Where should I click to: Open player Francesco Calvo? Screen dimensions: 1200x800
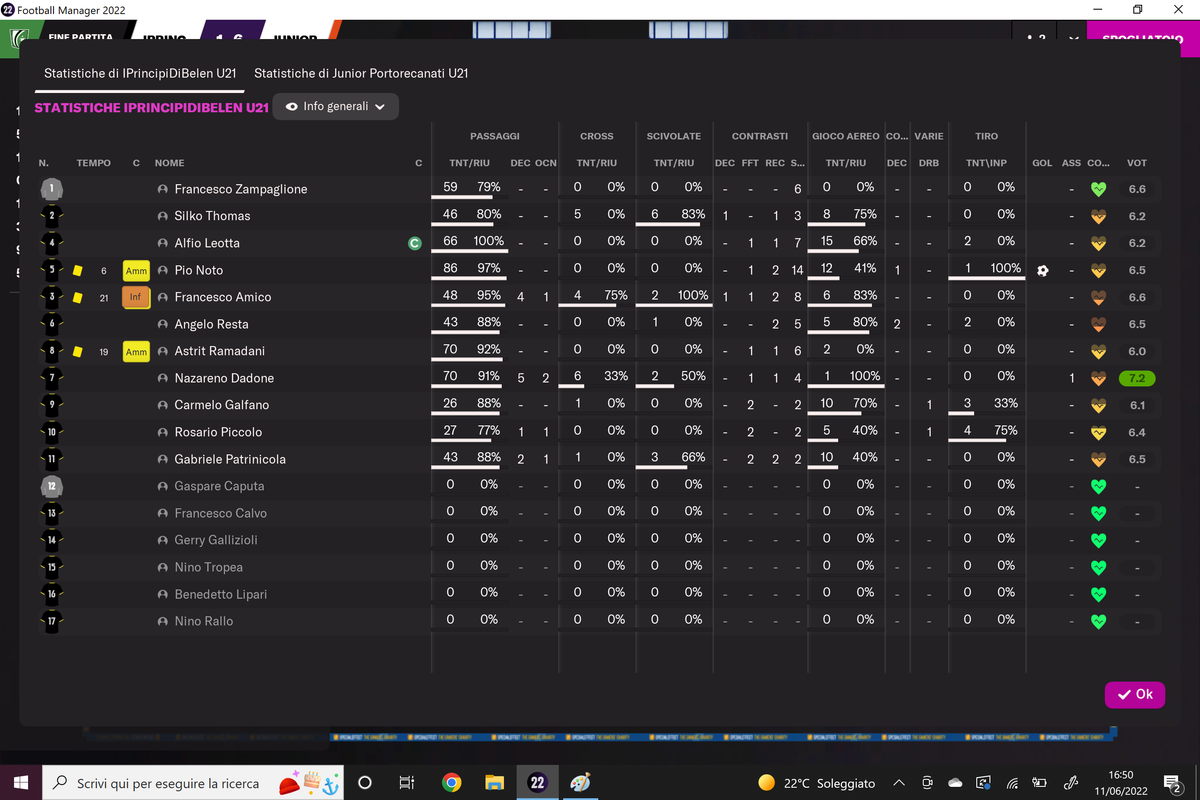point(220,513)
